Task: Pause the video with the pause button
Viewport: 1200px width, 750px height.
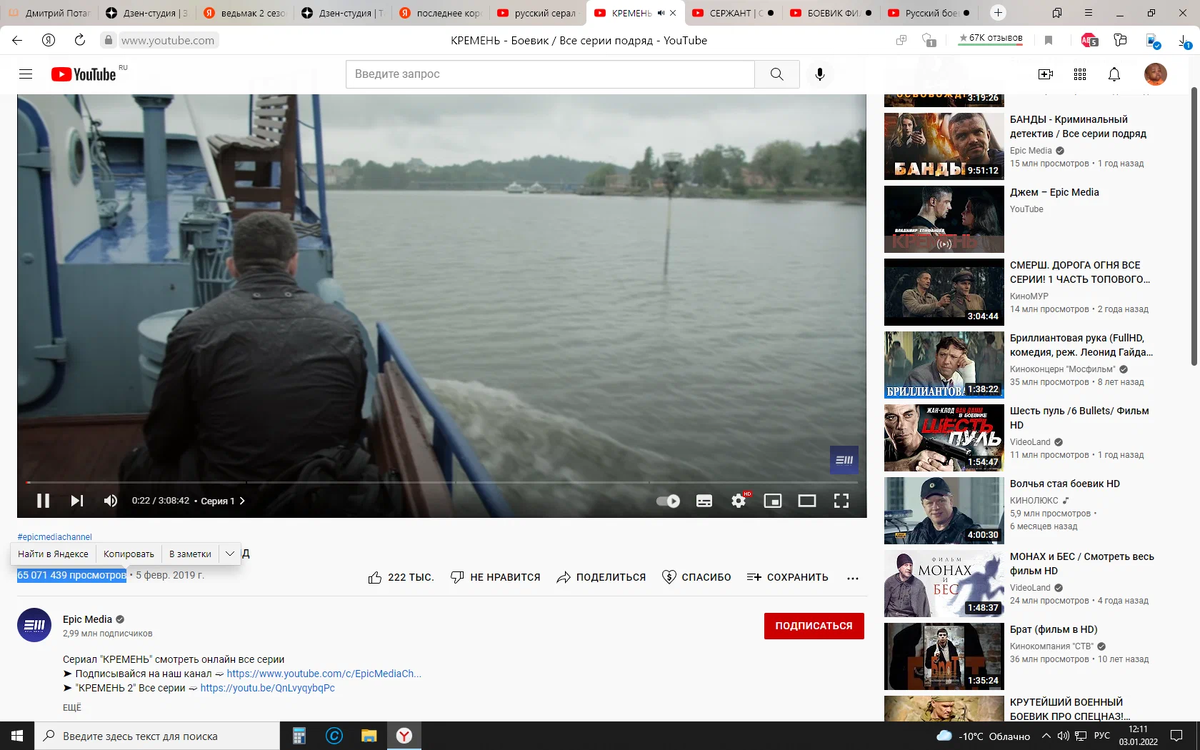Action: click(43, 501)
